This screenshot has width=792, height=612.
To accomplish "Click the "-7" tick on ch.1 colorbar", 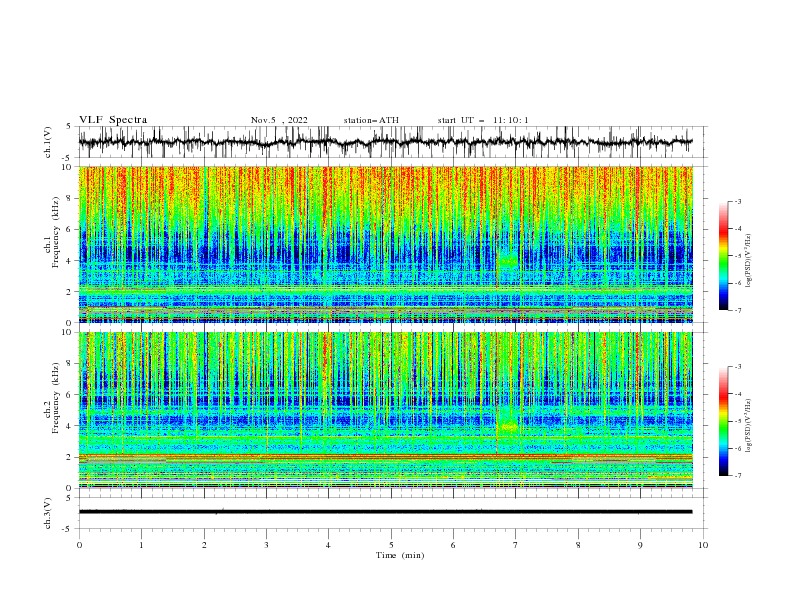I will (738, 310).
